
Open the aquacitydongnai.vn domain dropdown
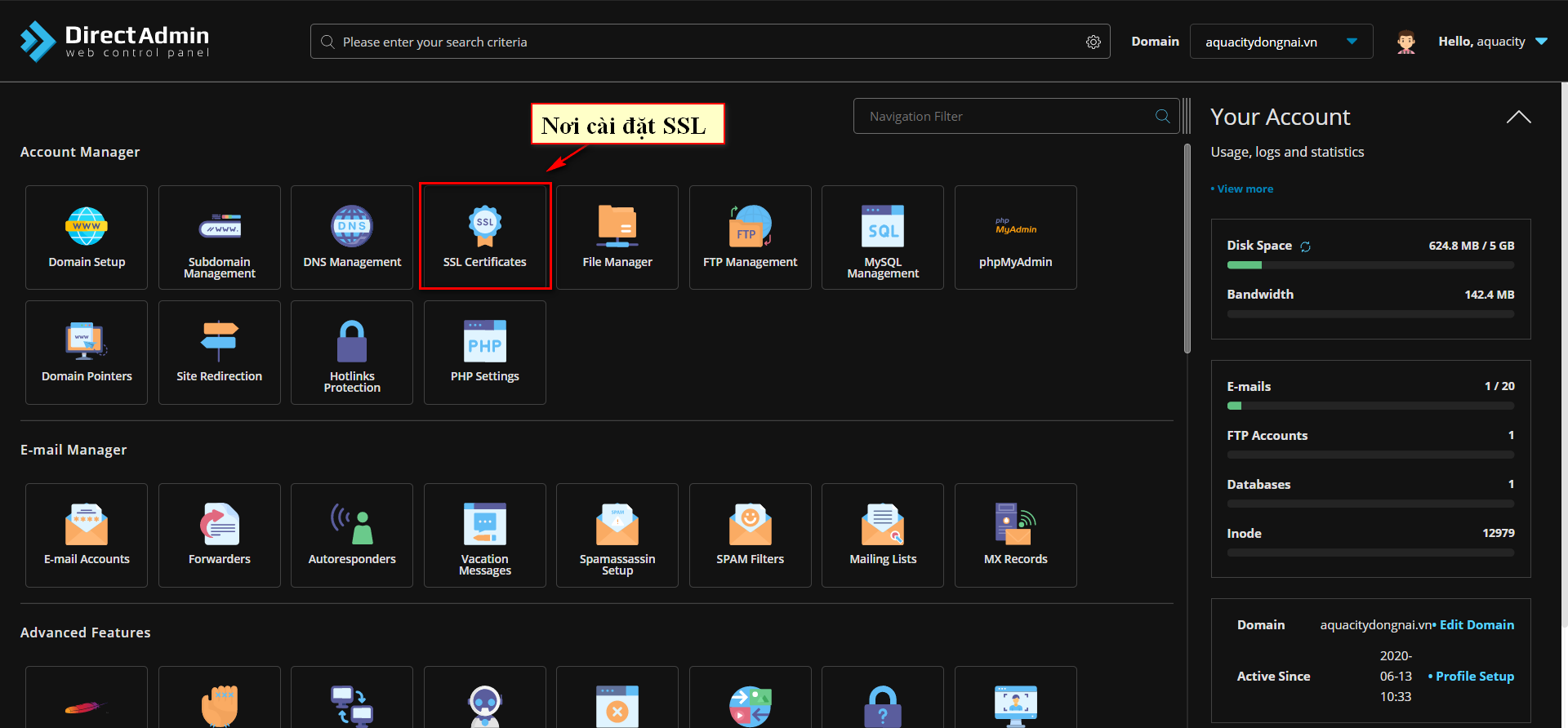coord(1281,42)
